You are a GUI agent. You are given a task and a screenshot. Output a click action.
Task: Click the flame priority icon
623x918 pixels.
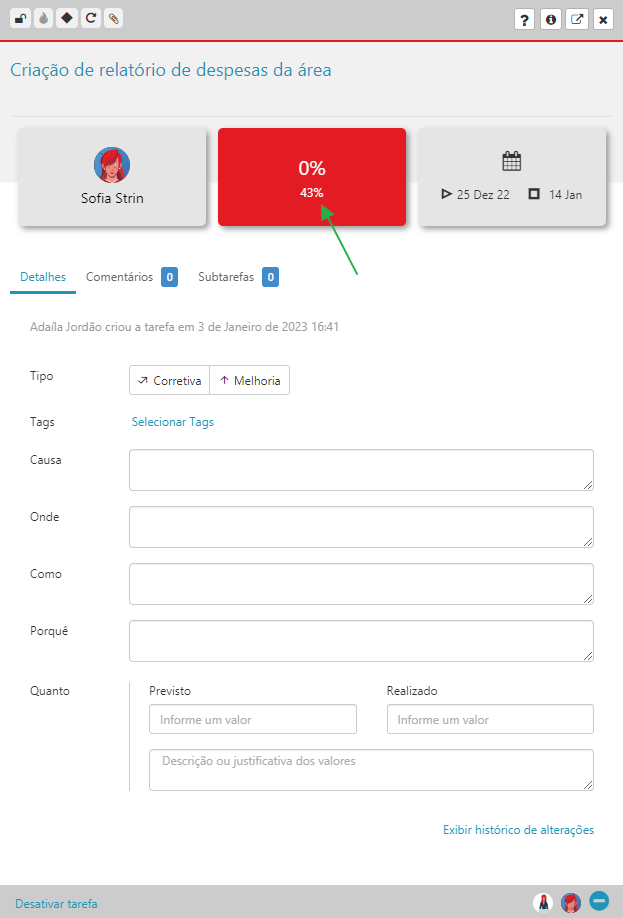(x=44, y=18)
